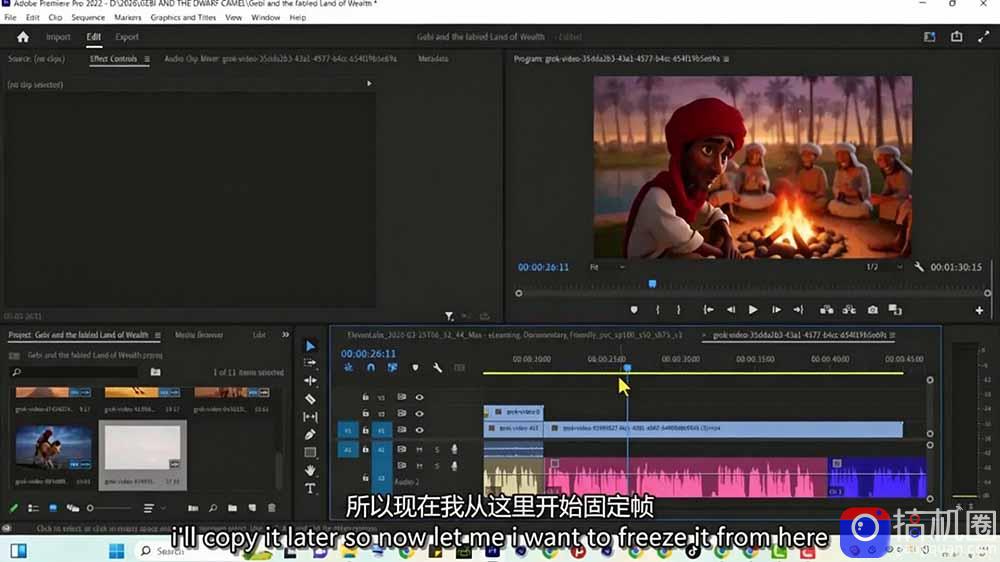Toggle Snap in Timeline

click(x=371, y=368)
